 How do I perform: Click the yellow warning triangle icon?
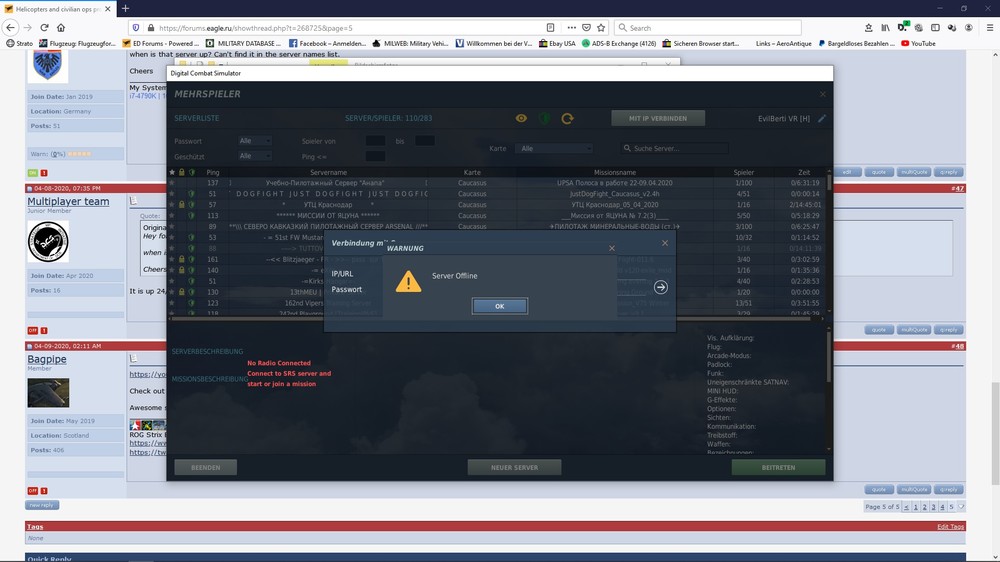(408, 281)
